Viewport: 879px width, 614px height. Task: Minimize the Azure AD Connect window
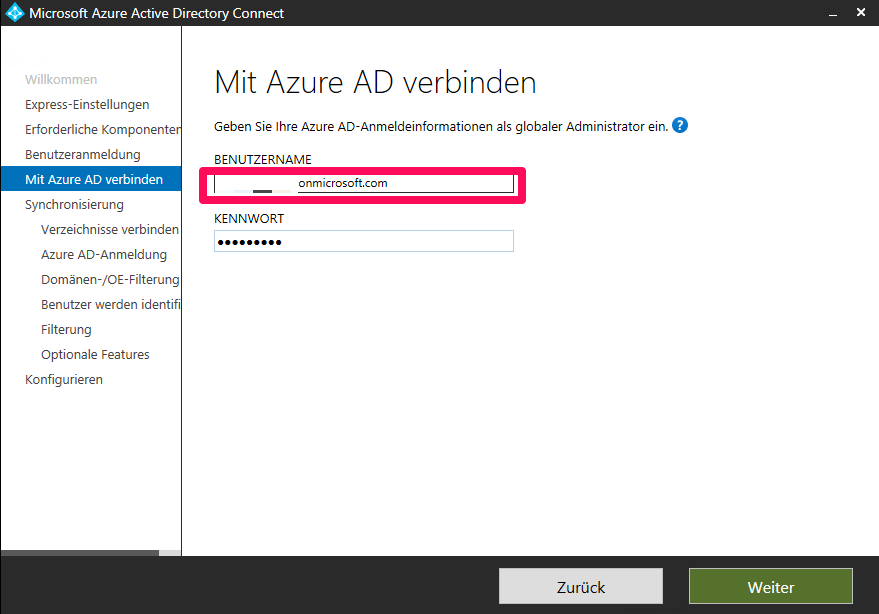pos(833,13)
